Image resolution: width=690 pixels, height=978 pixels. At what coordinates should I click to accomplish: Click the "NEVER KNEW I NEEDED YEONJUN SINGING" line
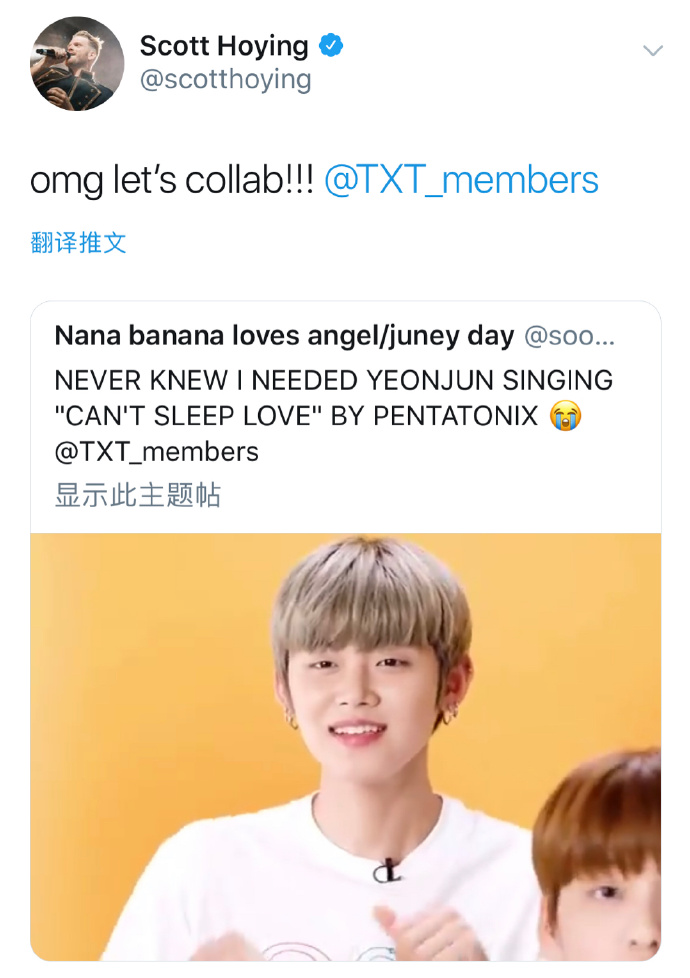333,381
